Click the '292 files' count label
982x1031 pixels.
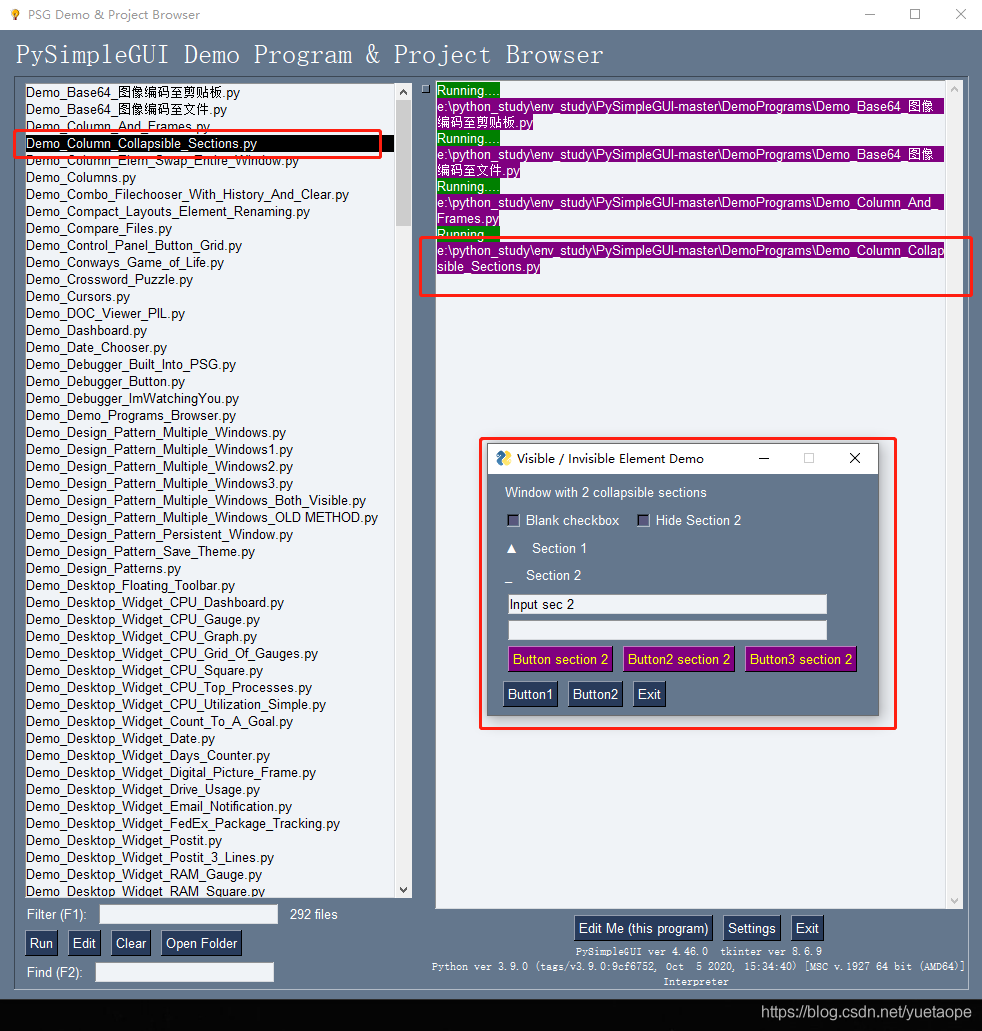click(314, 915)
